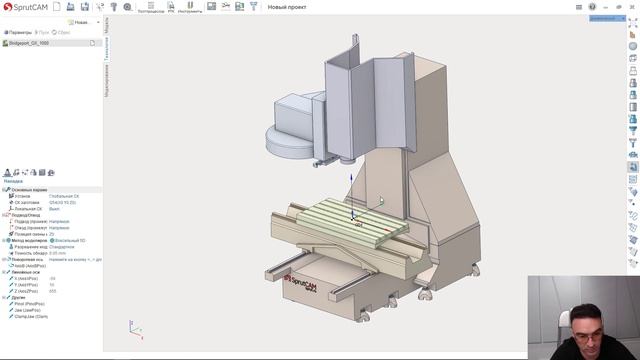Switch to the Моделирование vertical tab

pyautogui.click(x=107, y=80)
